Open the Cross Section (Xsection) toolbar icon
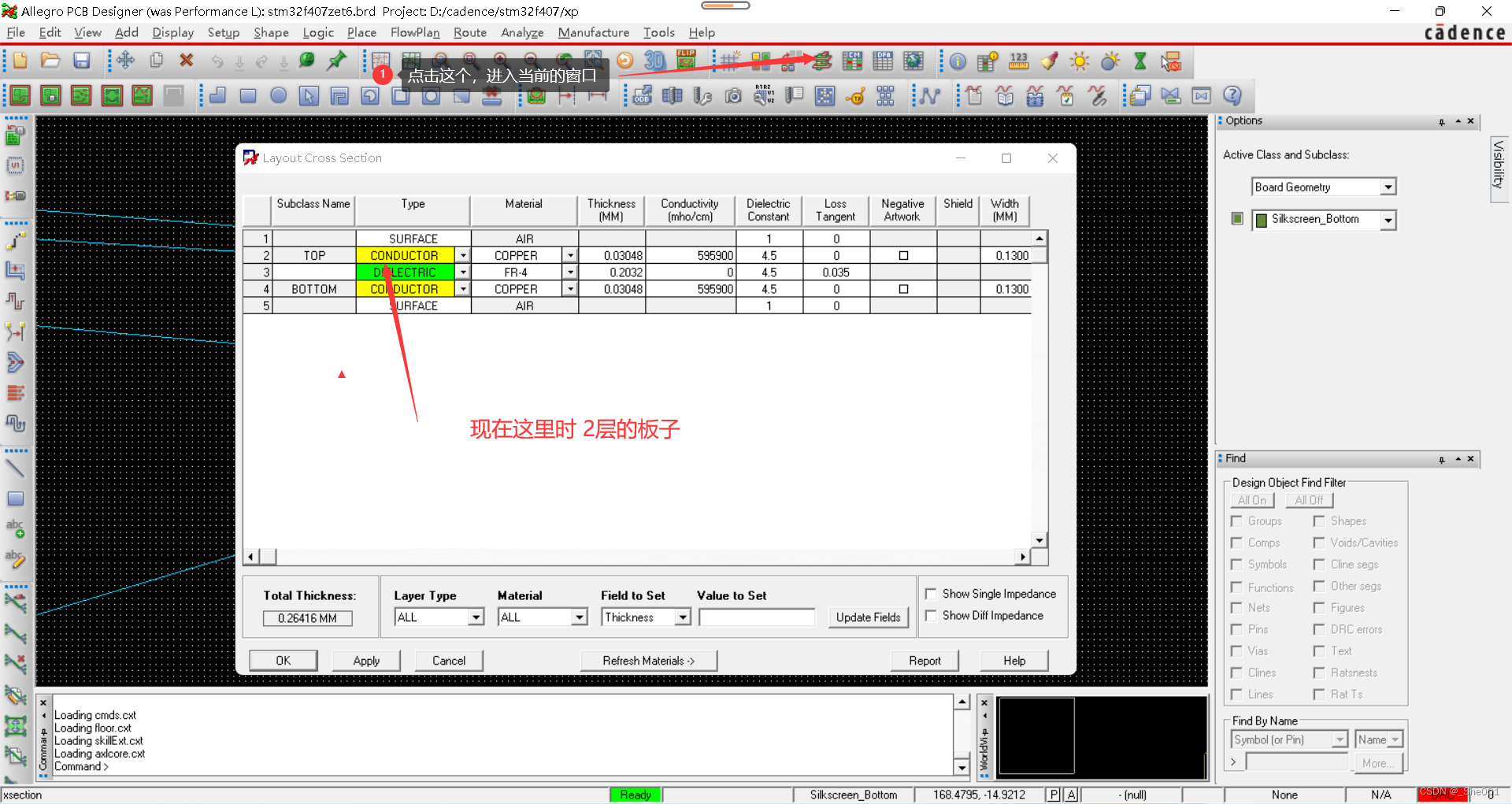 click(x=822, y=61)
